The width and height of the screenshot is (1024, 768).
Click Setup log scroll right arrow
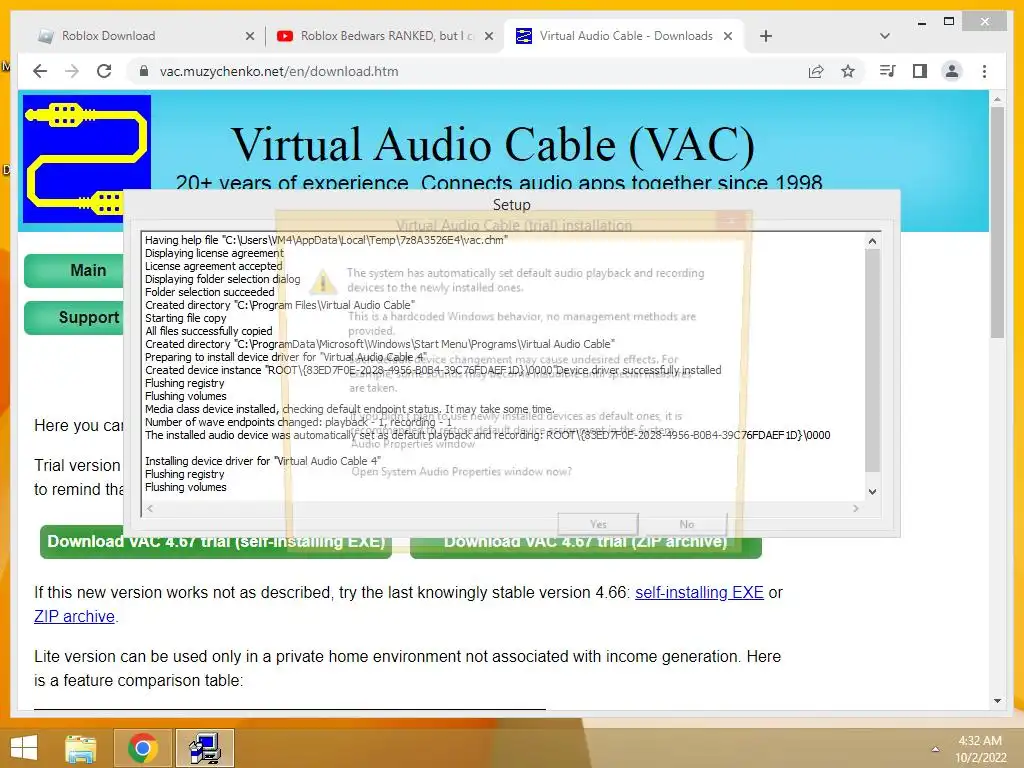tap(856, 508)
